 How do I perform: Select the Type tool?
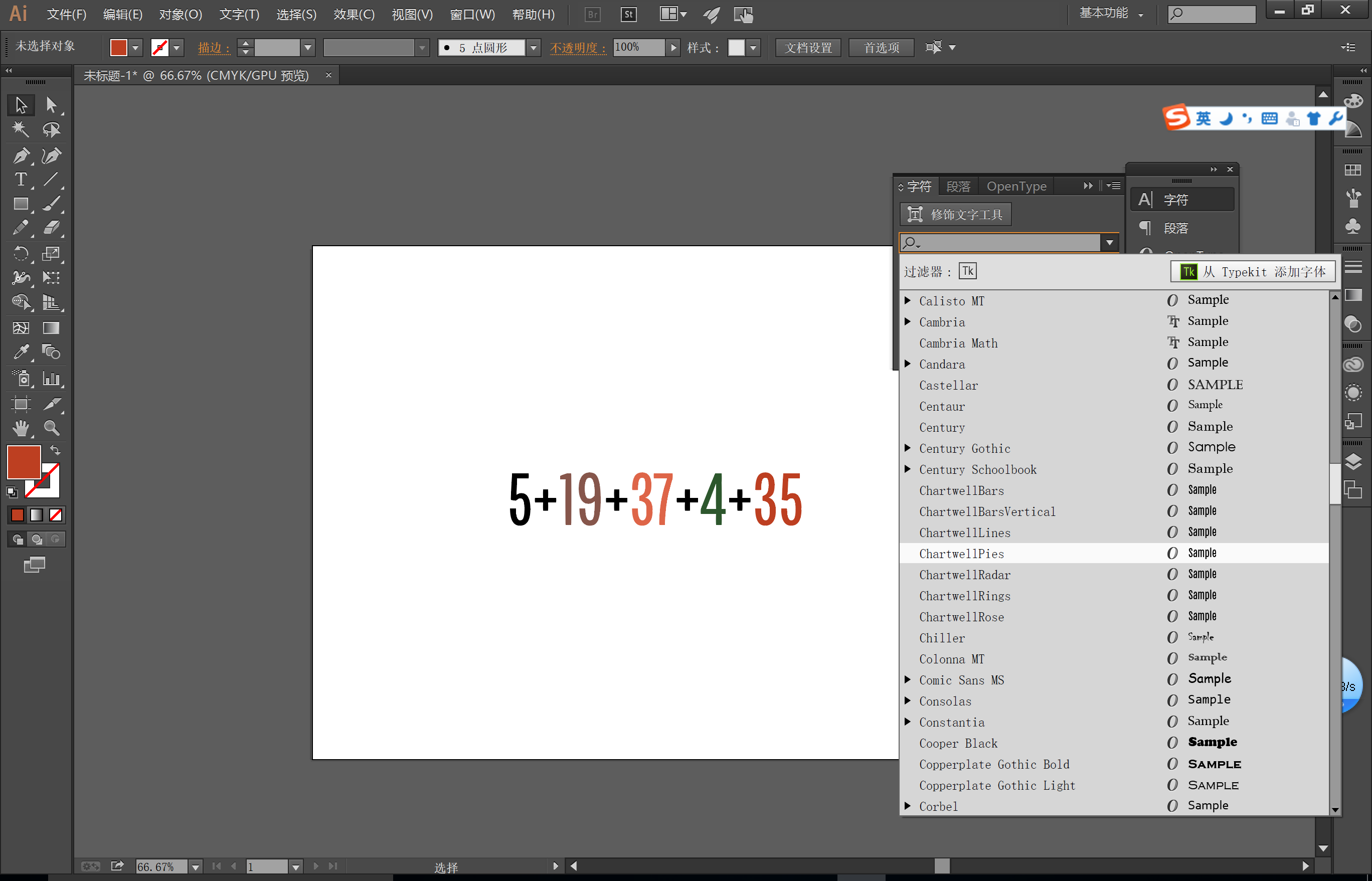coord(21,180)
